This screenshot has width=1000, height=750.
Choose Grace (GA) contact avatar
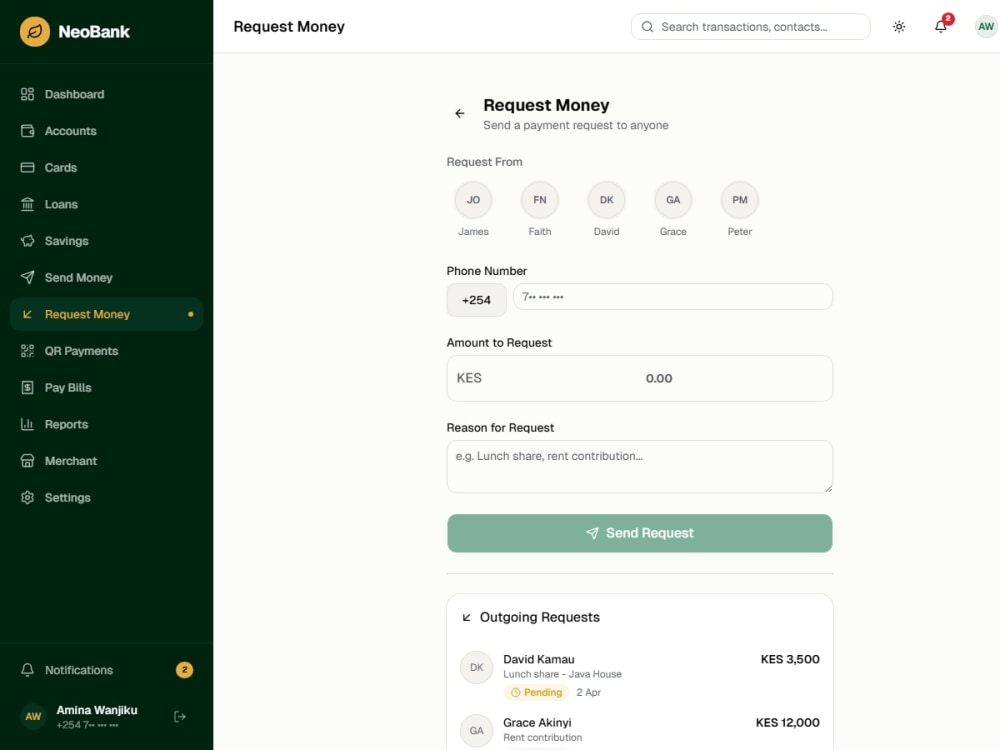click(673, 200)
